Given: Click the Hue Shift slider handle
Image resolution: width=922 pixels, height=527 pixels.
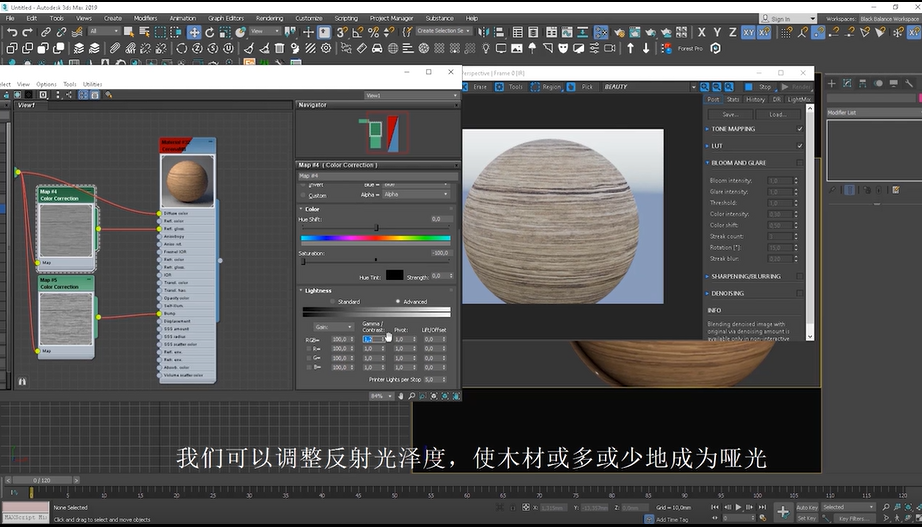Looking at the screenshot, I should pyautogui.click(x=376, y=228).
